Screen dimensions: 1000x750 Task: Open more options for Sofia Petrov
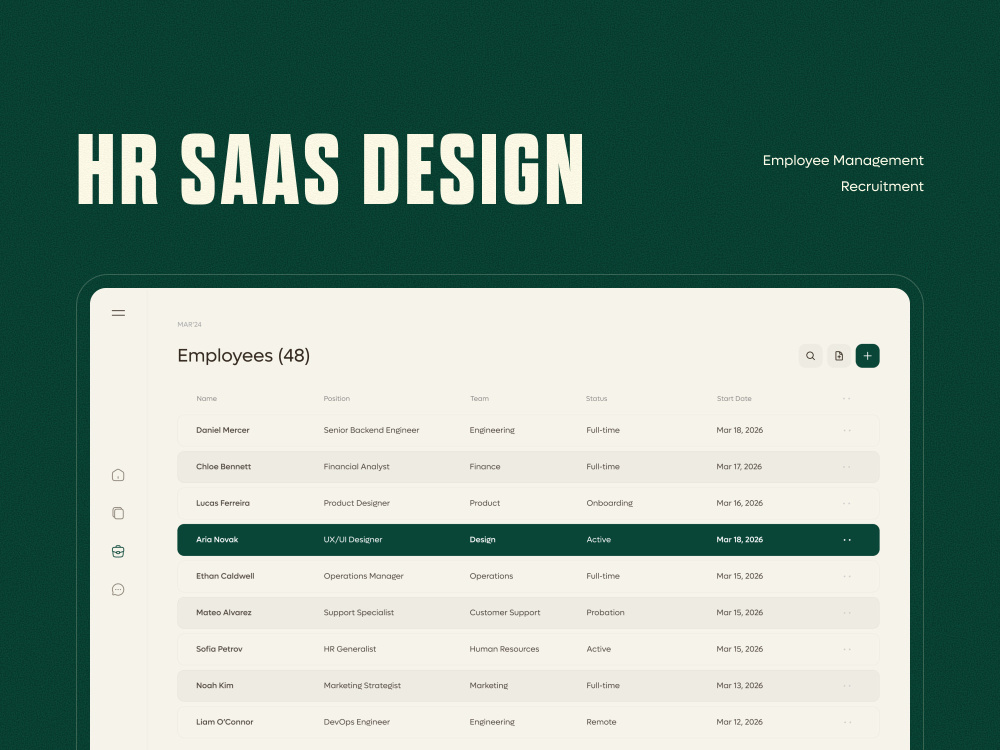coord(847,649)
